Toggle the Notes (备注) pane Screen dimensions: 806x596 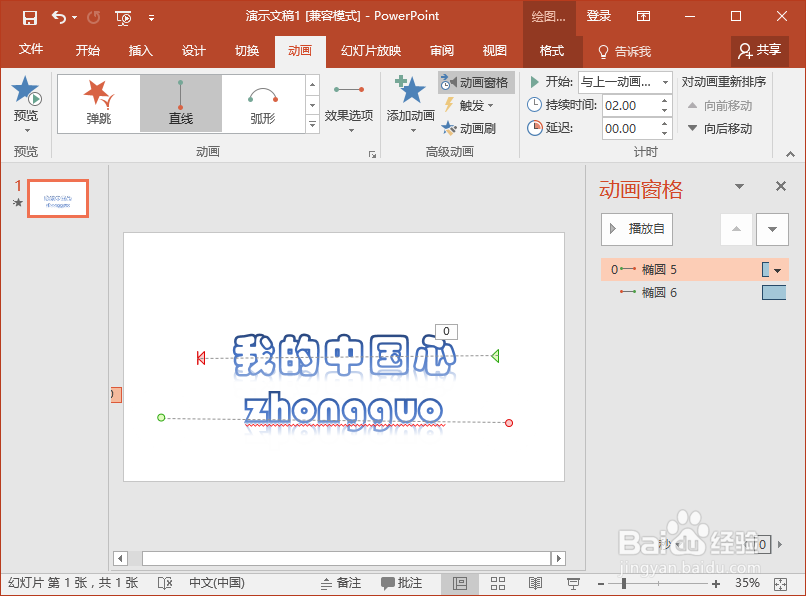coord(341,583)
